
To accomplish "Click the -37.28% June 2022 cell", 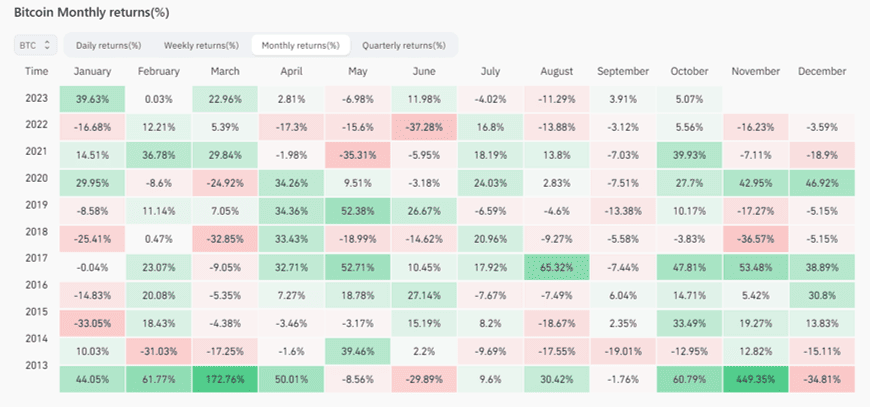I will tap(424, 127).
